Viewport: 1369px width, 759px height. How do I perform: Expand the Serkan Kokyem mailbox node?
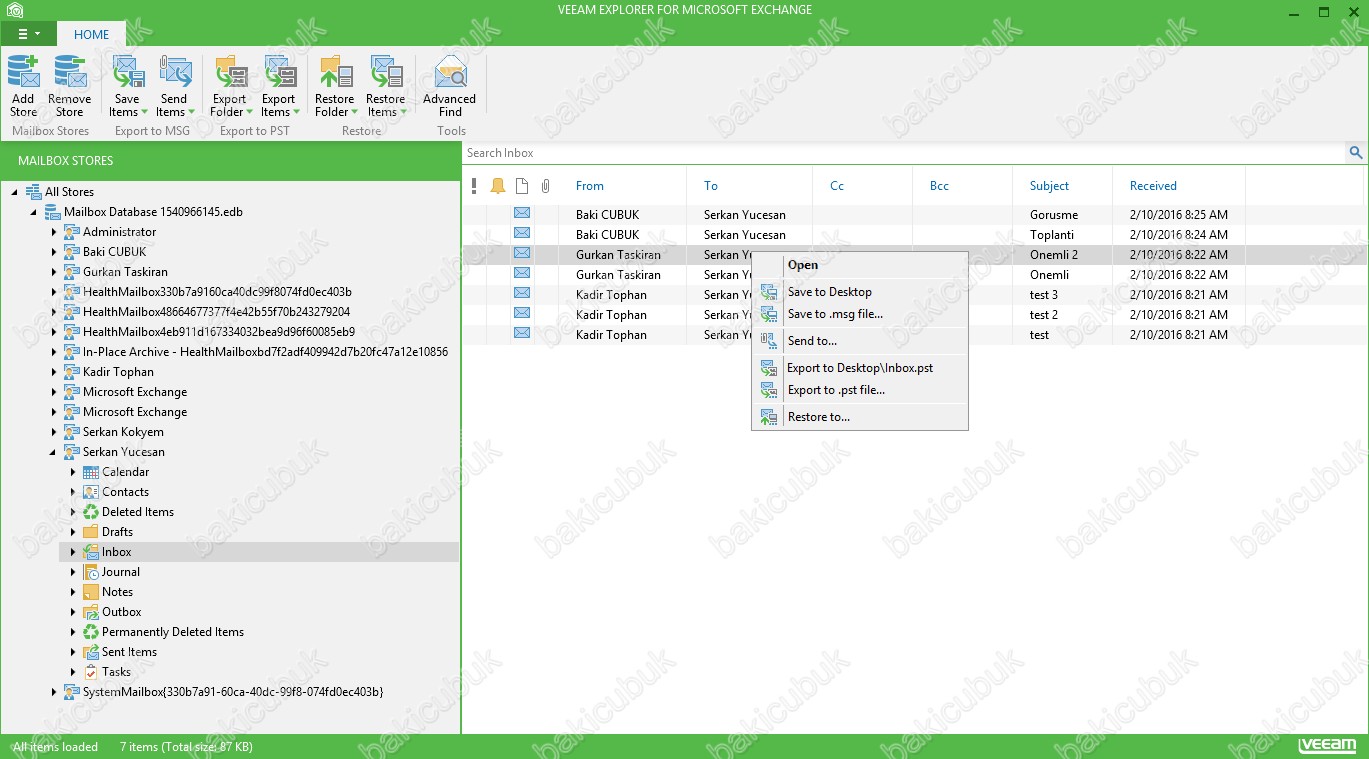pyautogui.click(x=54, y=432)
